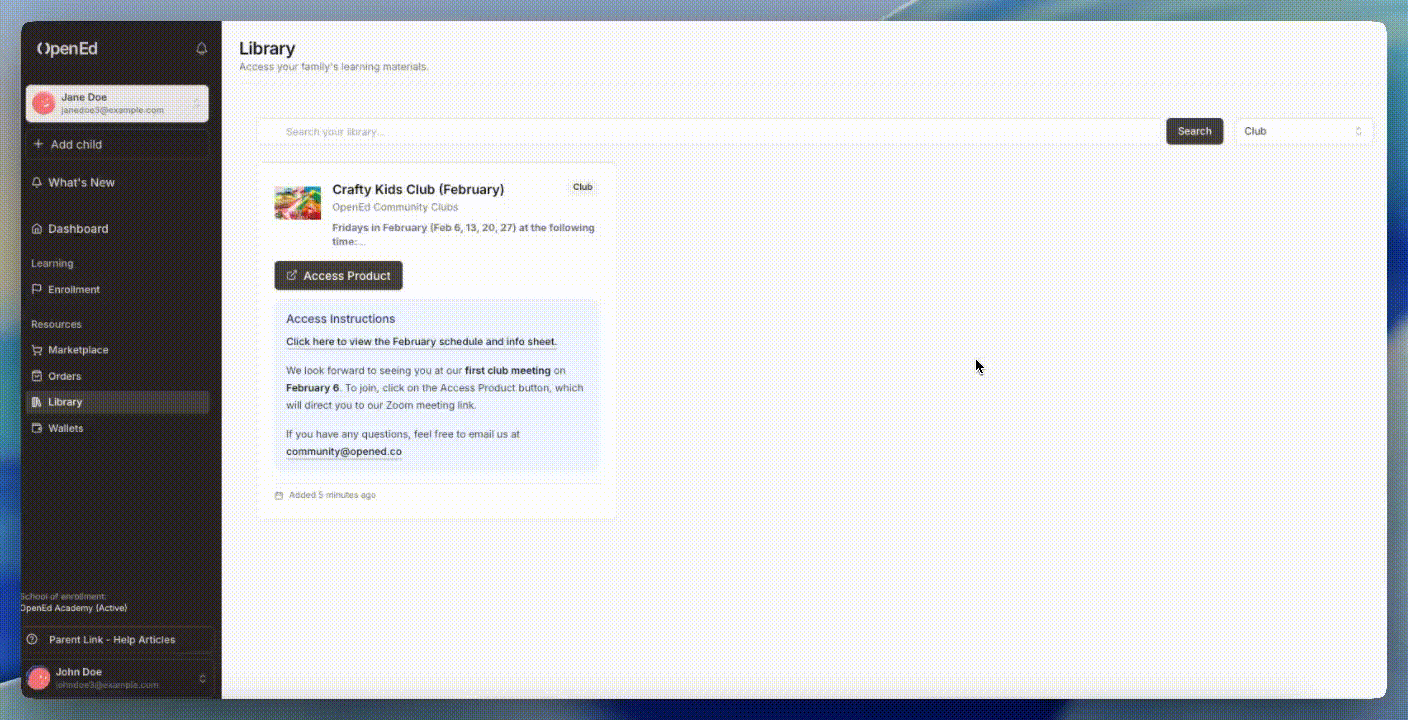Click the Wallets icon in sidebar
Image resolution: width=1408 pixels, height=720 pixels.
tap(37, 428)
